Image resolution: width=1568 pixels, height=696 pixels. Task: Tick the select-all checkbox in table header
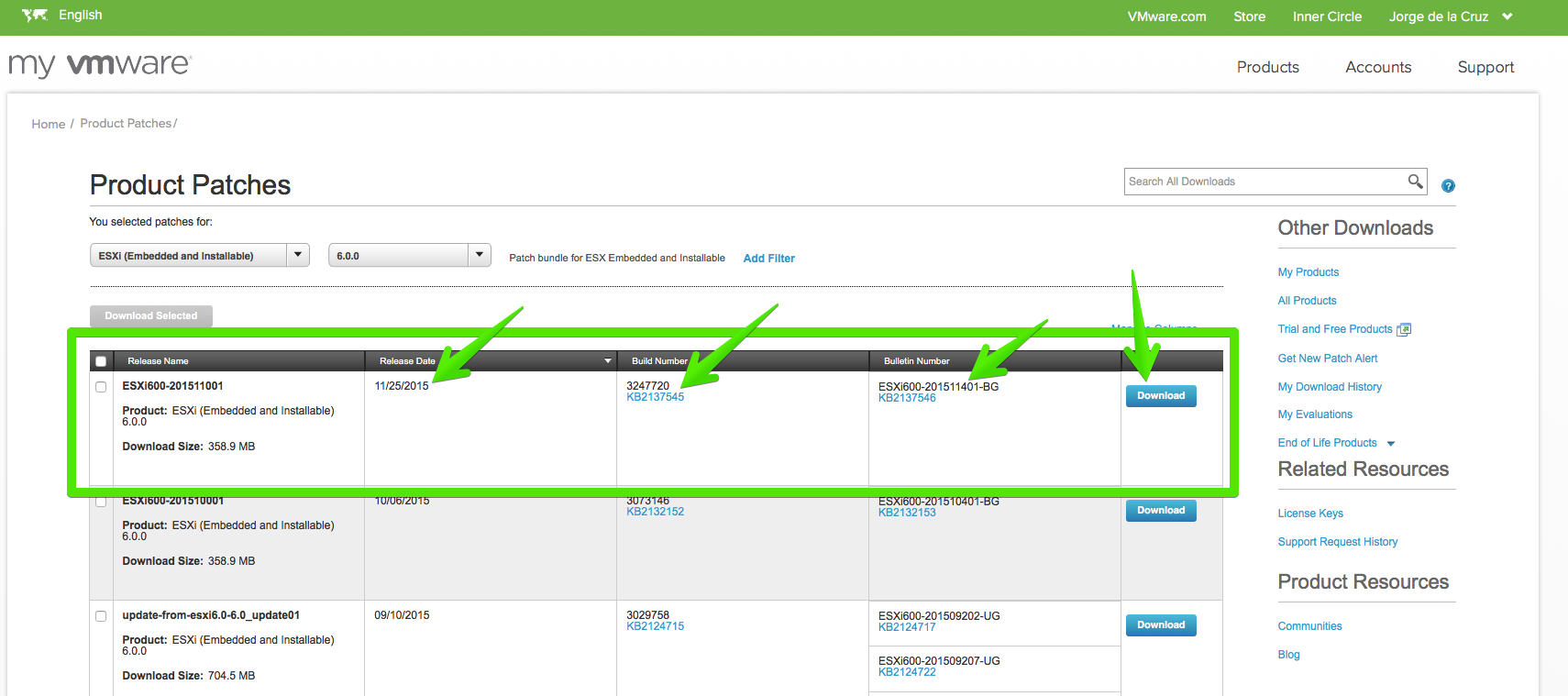click(101, 361)
